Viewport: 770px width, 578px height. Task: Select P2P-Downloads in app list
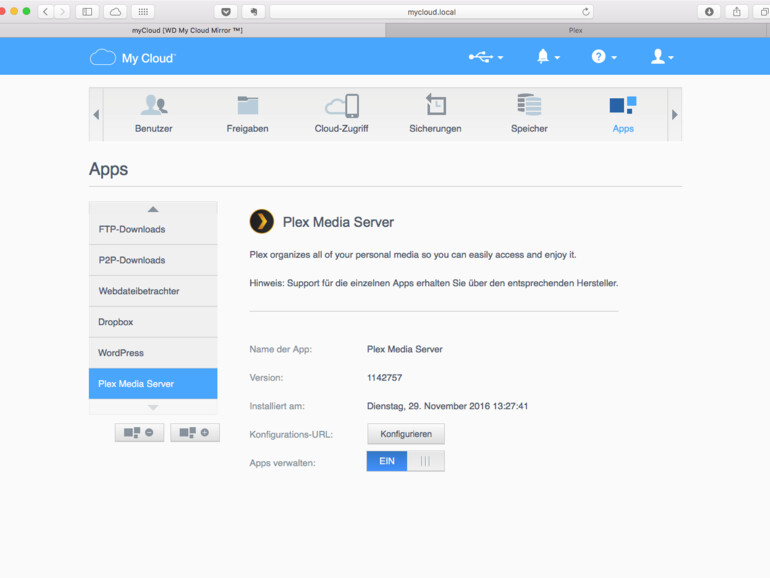coord(153,260)
